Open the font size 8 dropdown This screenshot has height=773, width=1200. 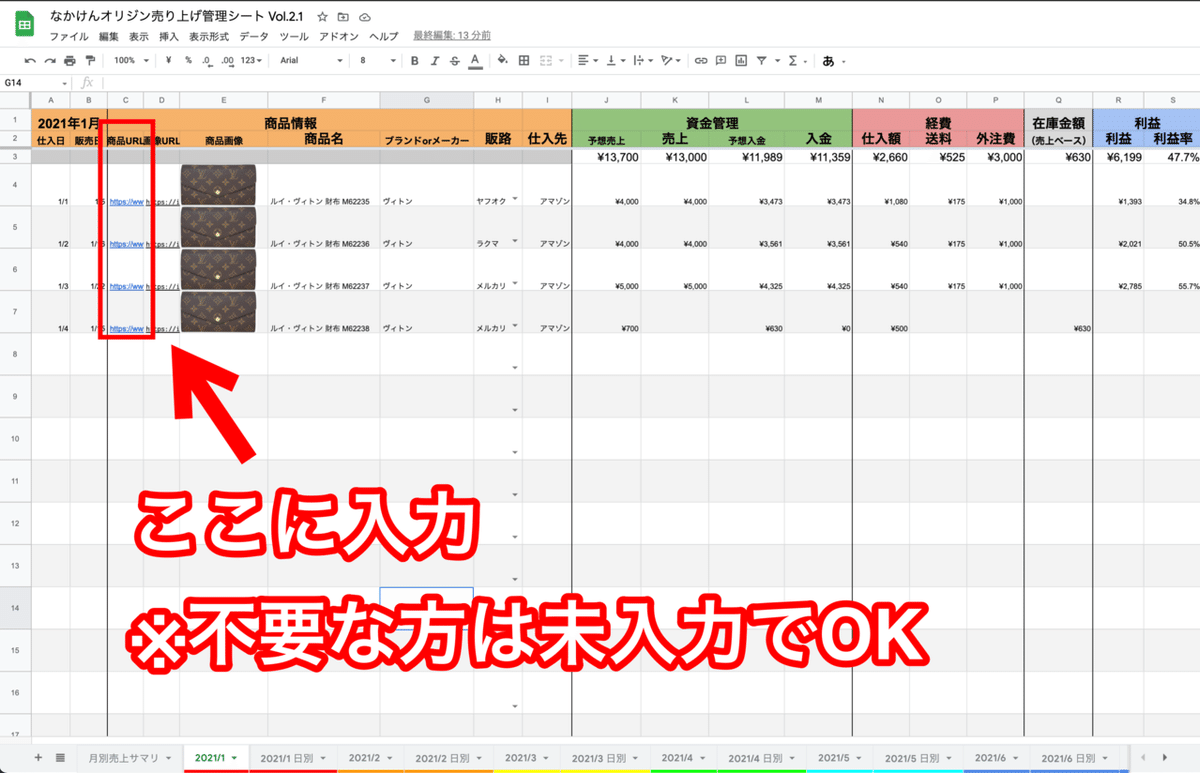376,60
